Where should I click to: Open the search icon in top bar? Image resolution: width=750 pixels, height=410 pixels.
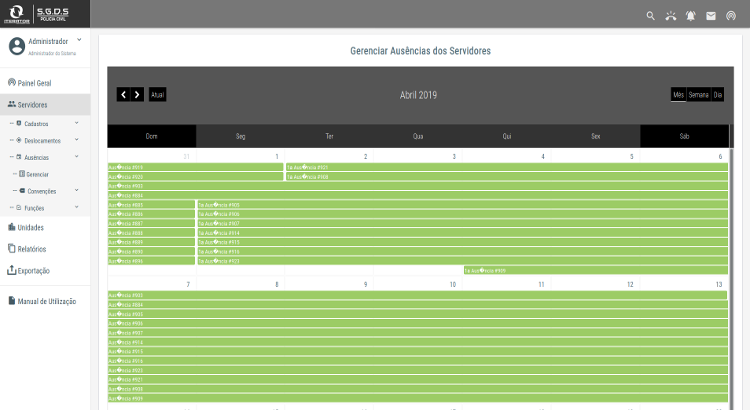point(651,16)
